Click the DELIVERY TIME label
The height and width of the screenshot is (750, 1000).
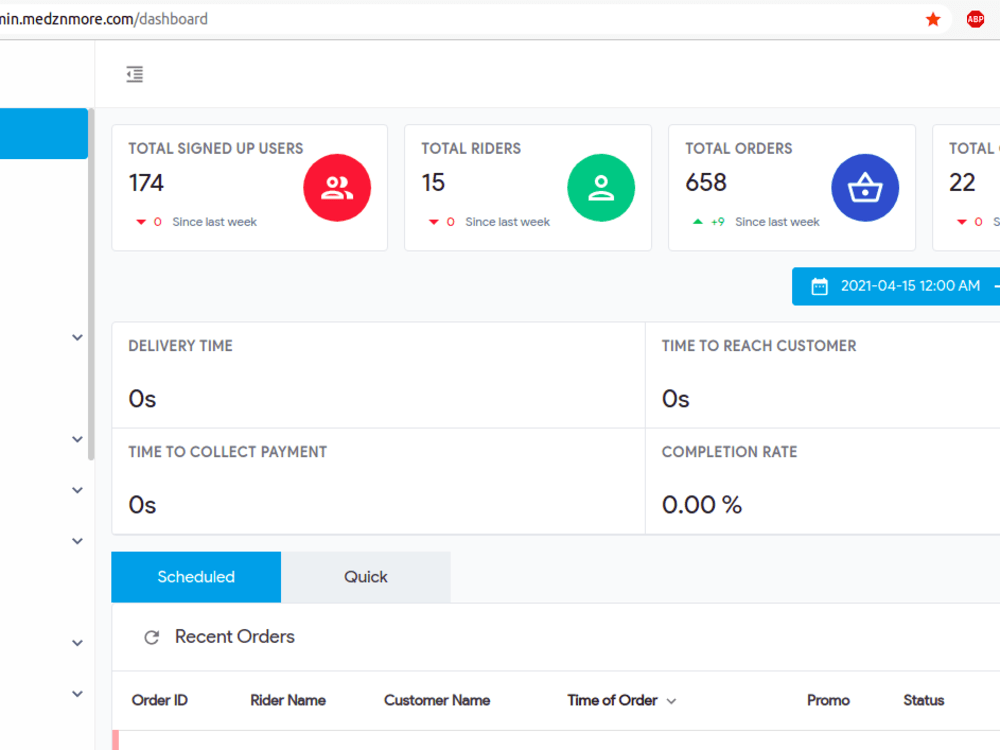coord(180,346)
